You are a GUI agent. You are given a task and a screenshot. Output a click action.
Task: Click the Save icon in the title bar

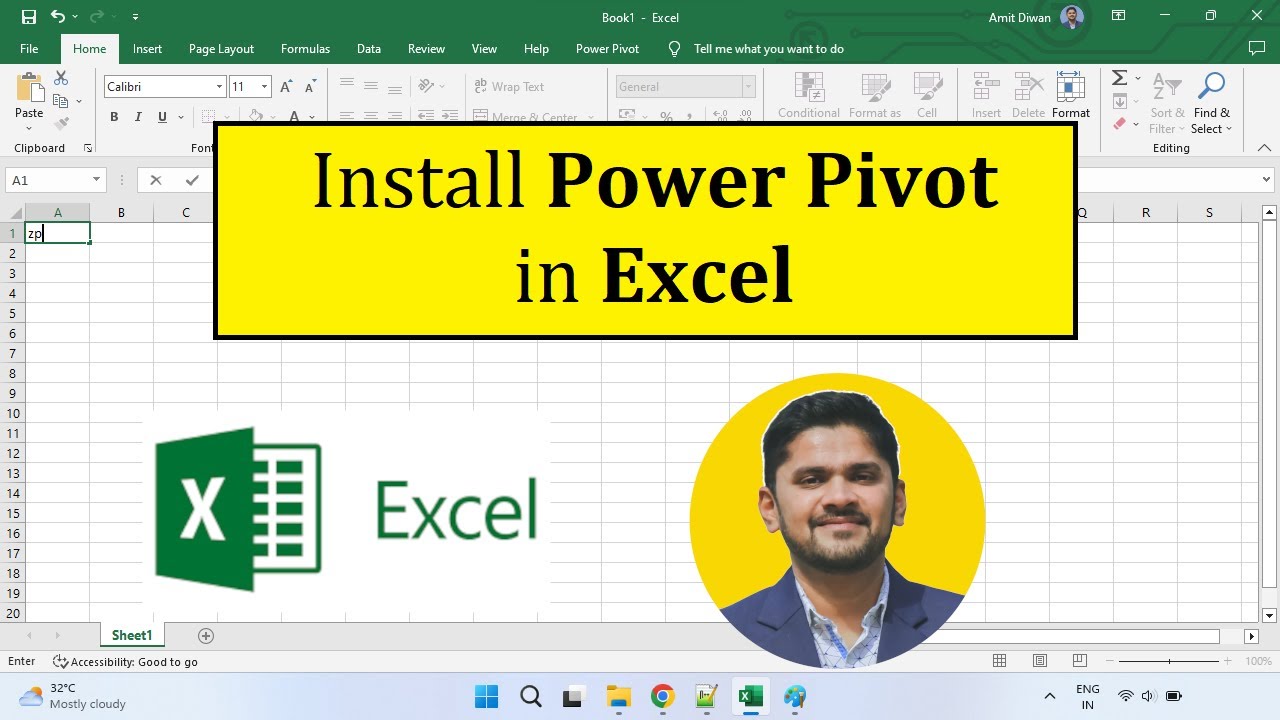tap(28, 17)
